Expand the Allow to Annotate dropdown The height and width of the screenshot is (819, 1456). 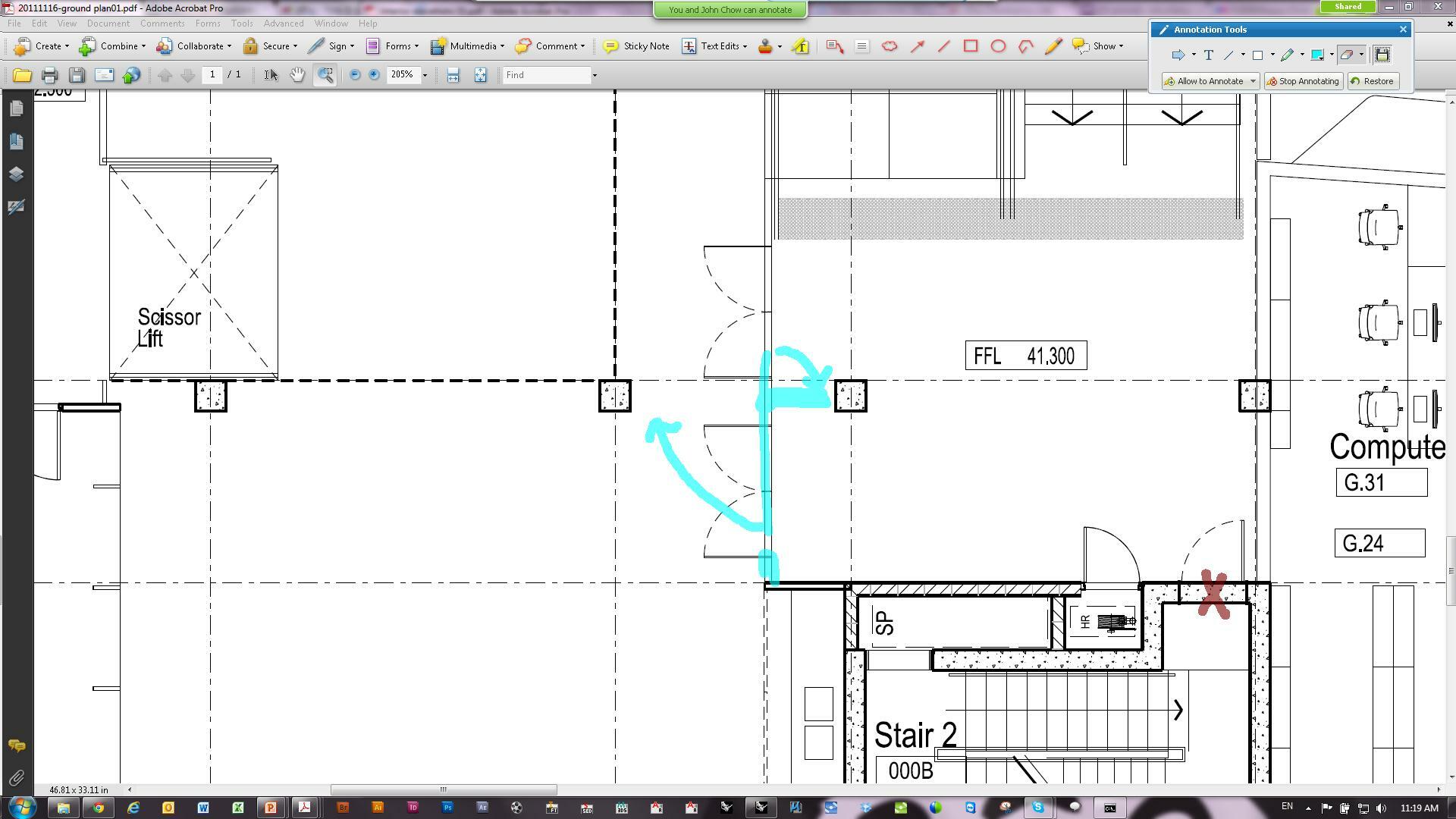[1253, 81]
